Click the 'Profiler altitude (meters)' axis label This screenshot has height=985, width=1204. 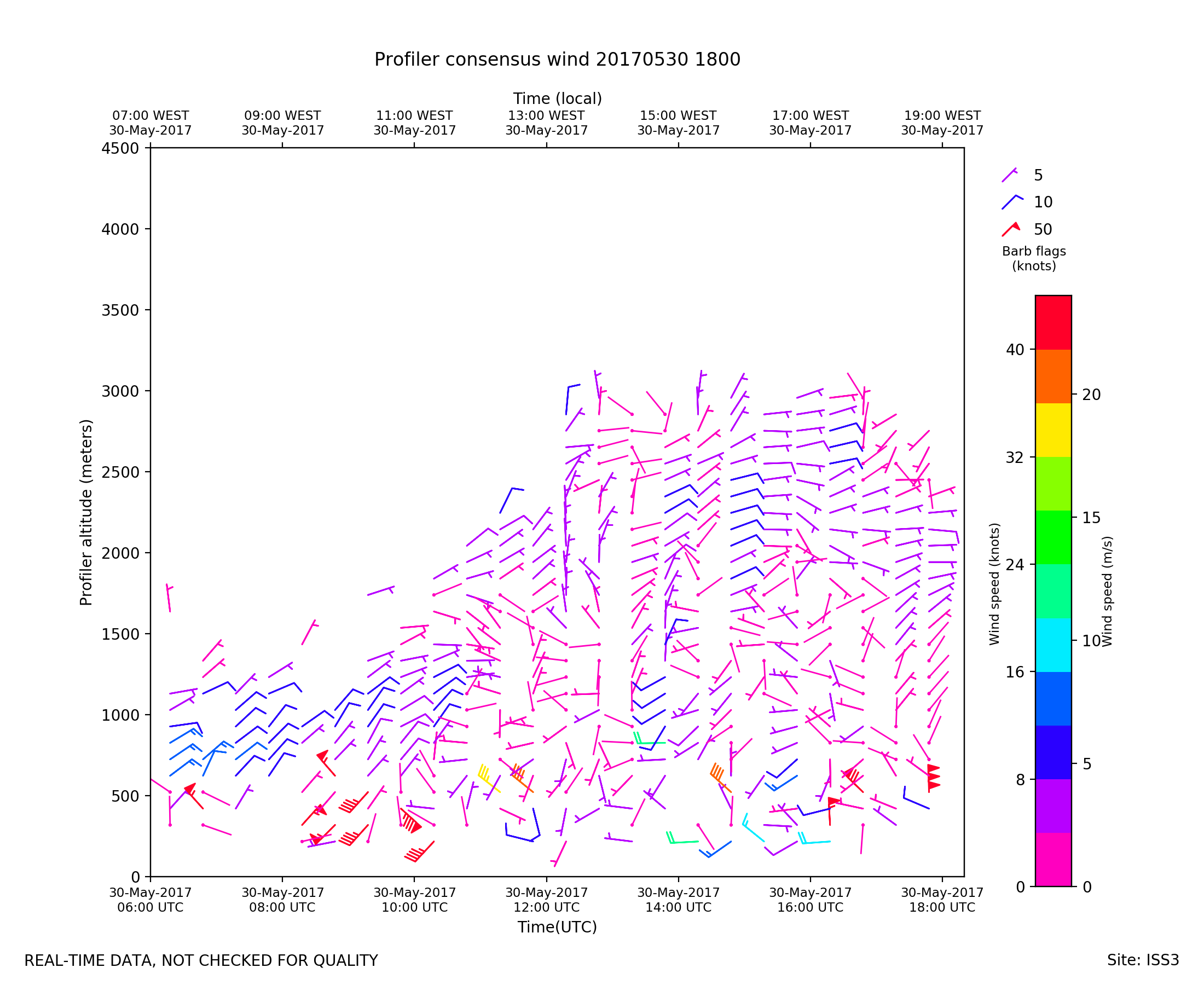pos(86,512)
